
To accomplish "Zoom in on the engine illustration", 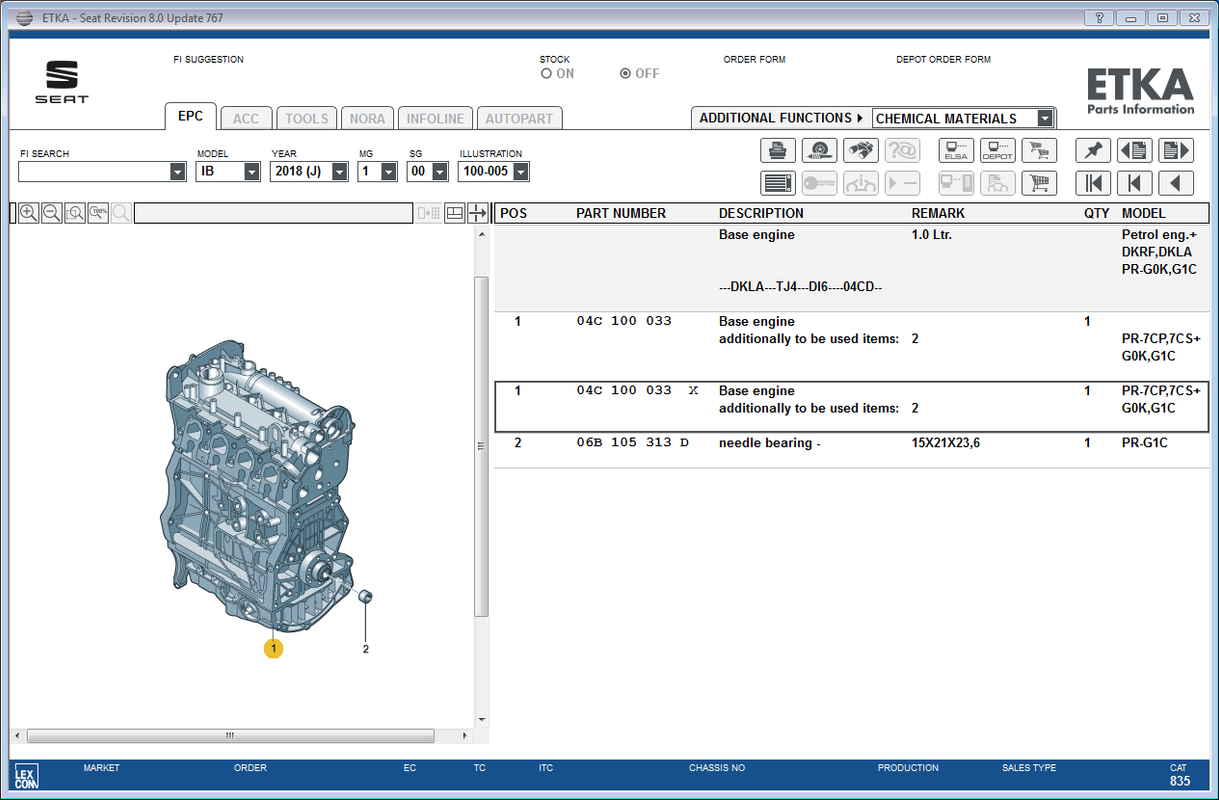I will (28, 212).
